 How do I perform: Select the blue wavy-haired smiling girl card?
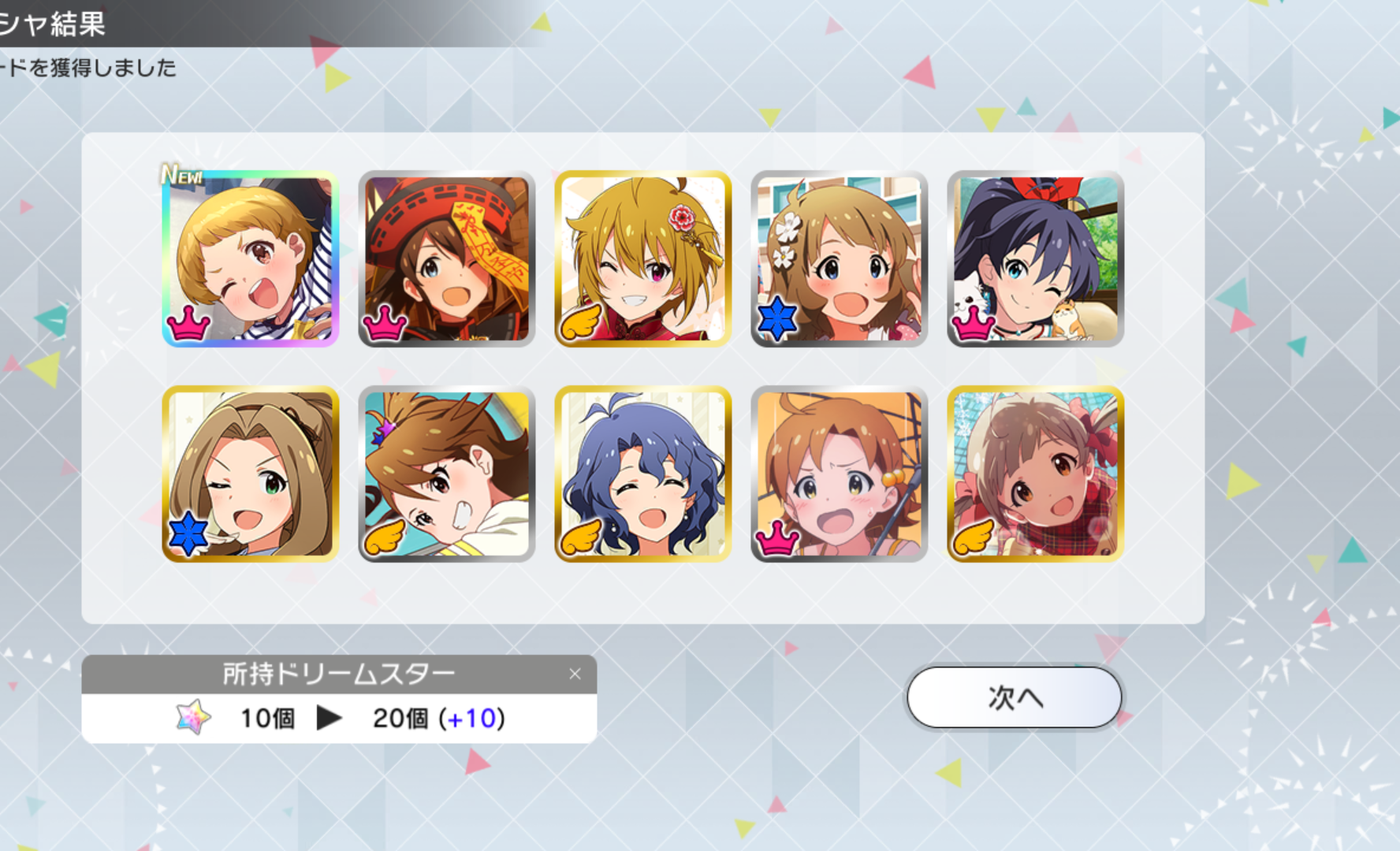pos(643,474)
